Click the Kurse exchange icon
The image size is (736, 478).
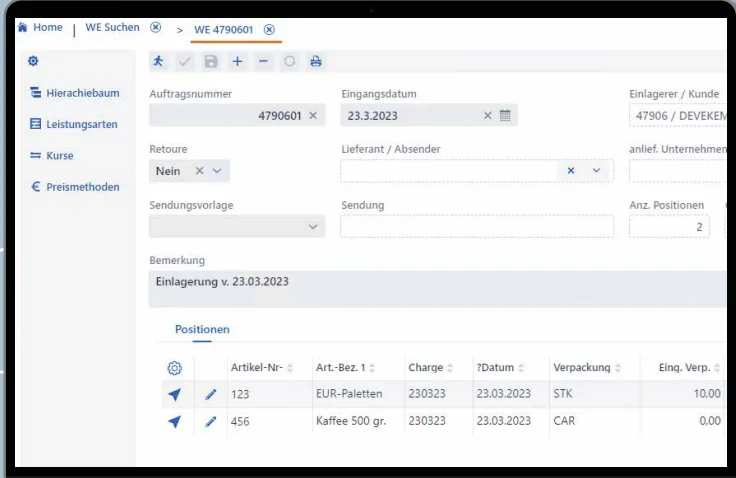point(35,155)
